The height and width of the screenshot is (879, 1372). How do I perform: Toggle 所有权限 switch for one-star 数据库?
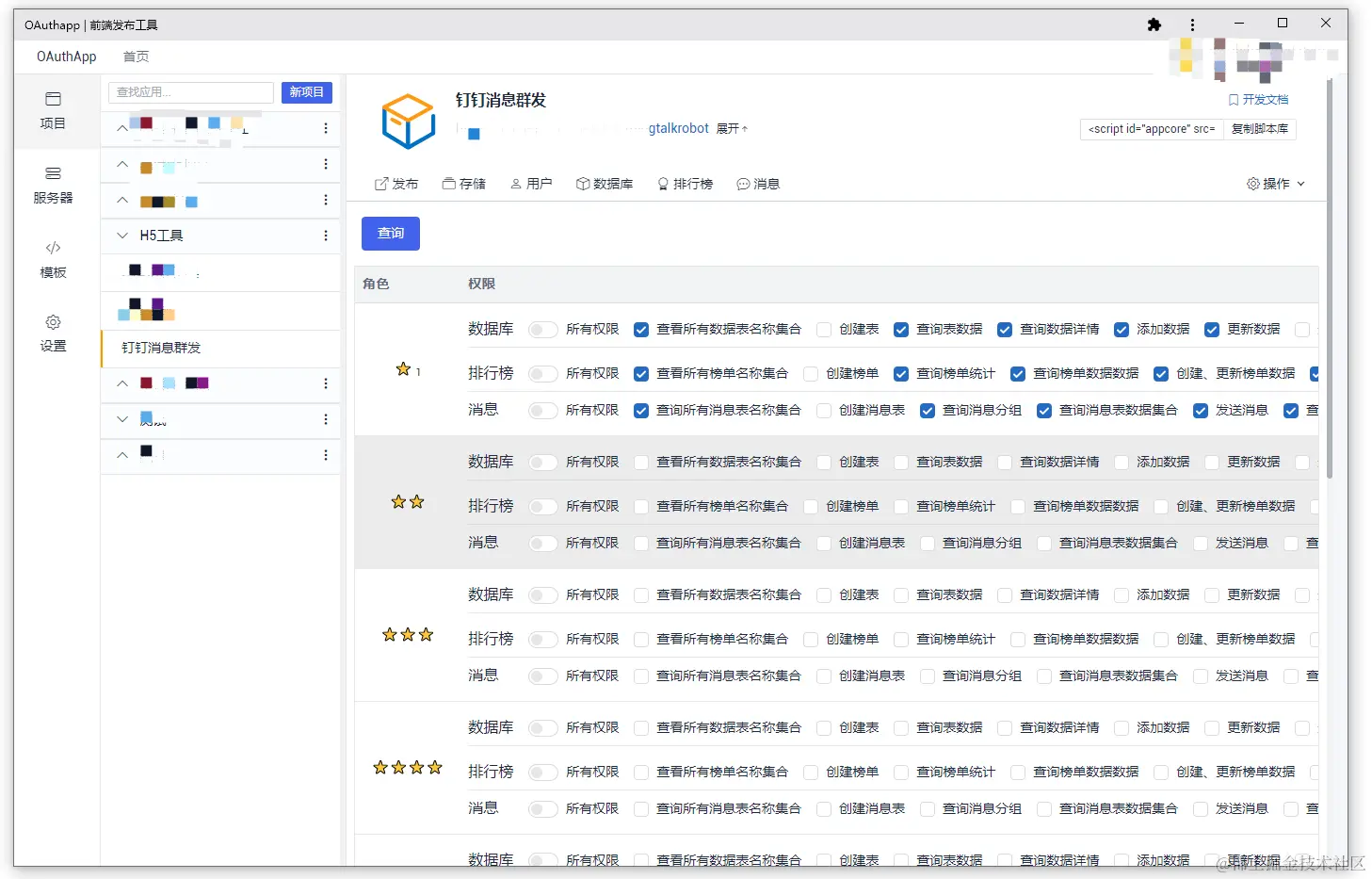pyautogui.click(x=542, y=330)
